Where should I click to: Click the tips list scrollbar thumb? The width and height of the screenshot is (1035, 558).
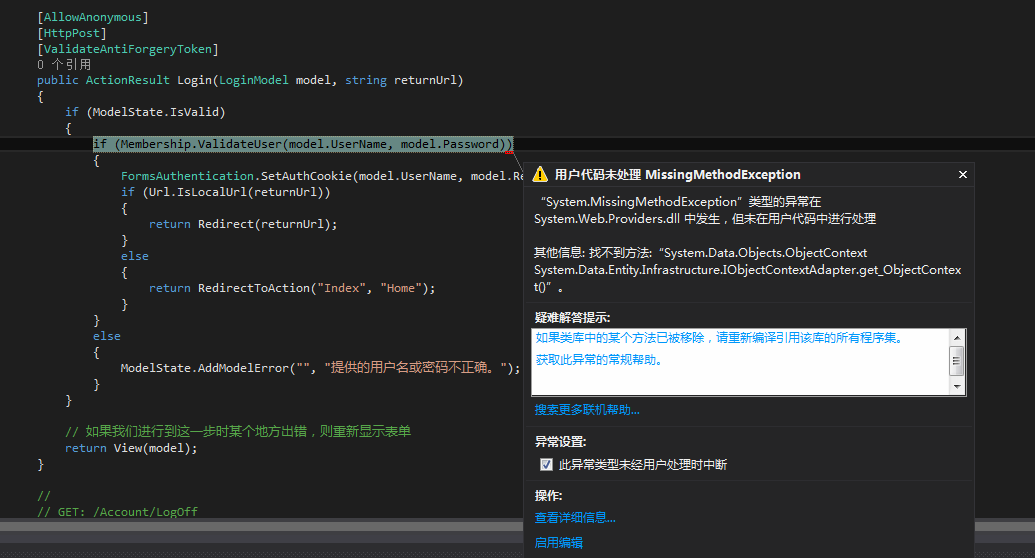coord(956,361)
